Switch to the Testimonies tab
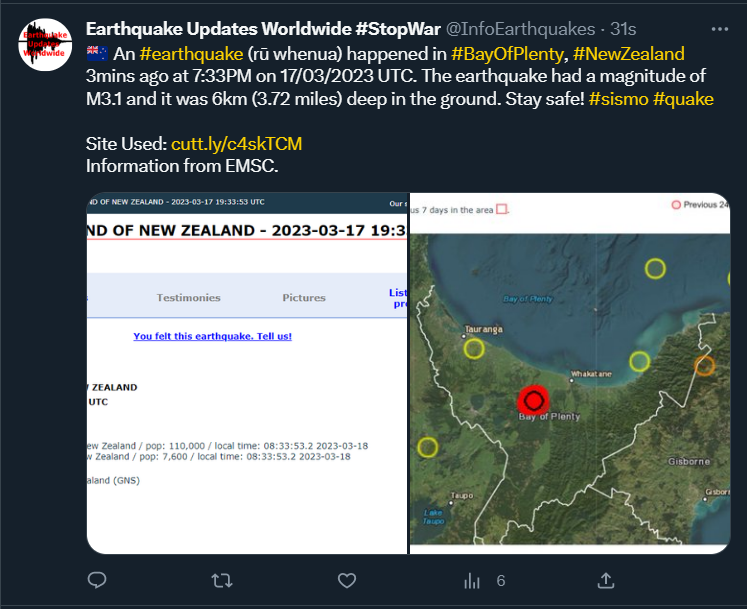The height and width of the screenshot is (609, 747). point(191,297)
